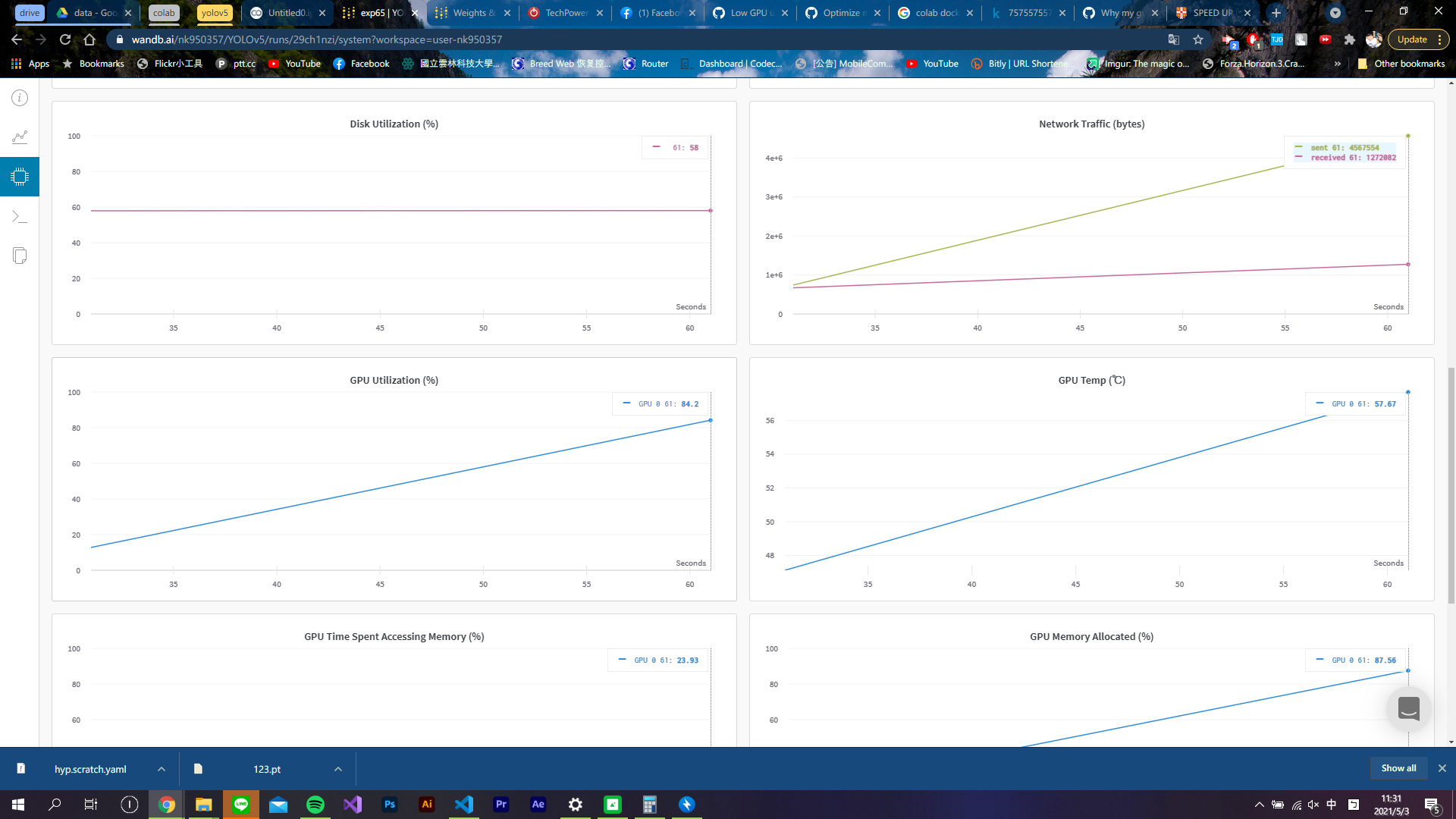Open the Files panel in the sidebar
This screenshot has width=1456, height=819.
tap(20, 256)
